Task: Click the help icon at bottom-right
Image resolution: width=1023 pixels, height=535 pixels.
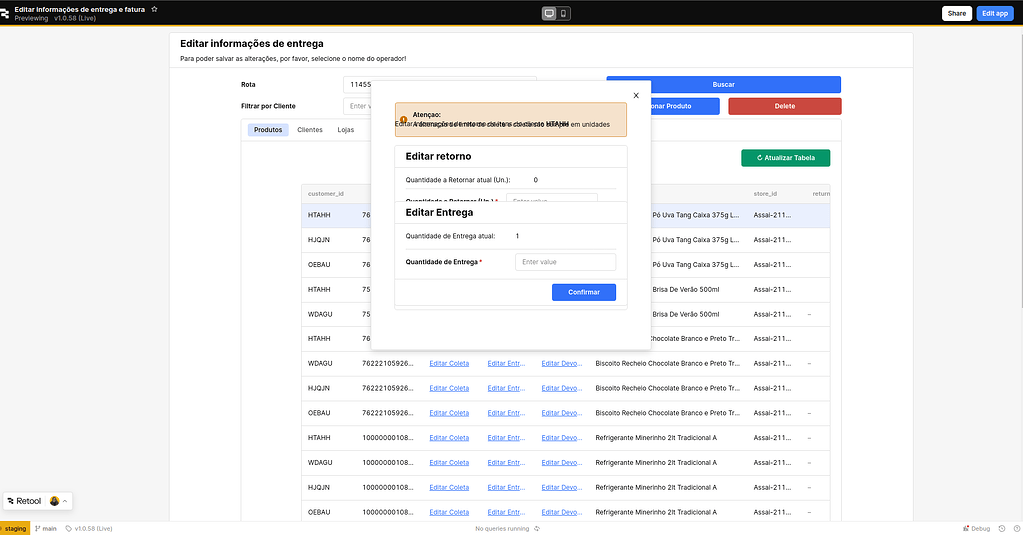Action: coord(1016,528)
